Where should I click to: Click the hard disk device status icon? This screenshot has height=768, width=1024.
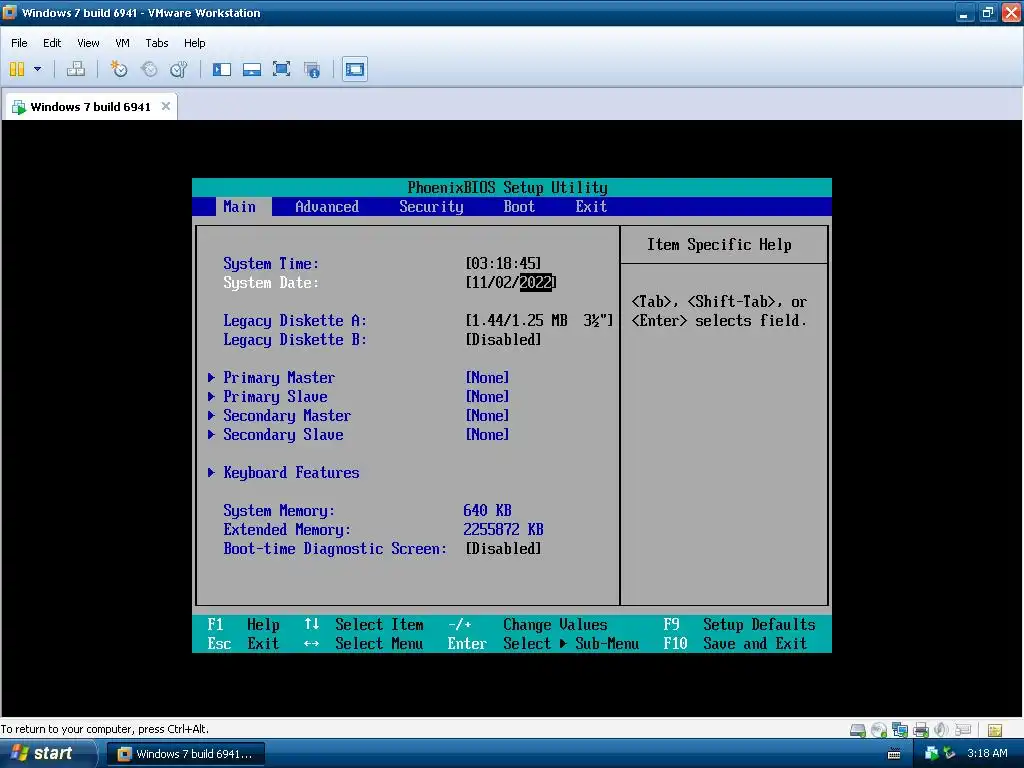tap(857, 729)
